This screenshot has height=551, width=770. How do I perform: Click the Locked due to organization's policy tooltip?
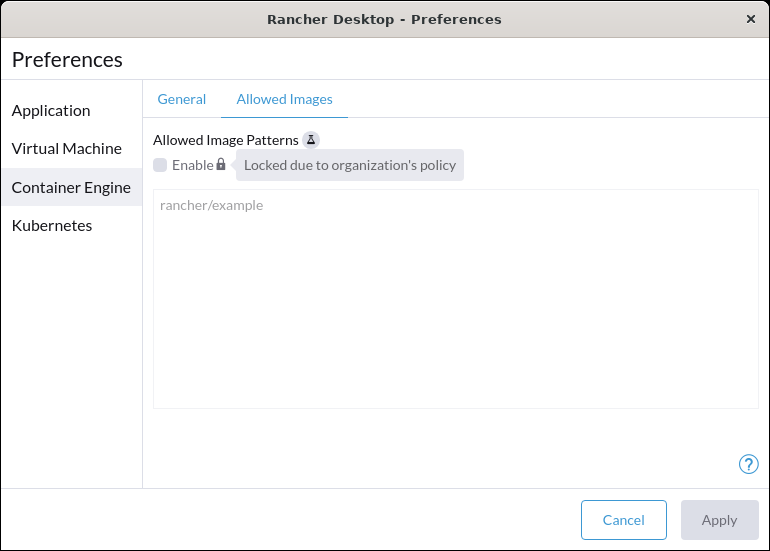pos(350,165)
